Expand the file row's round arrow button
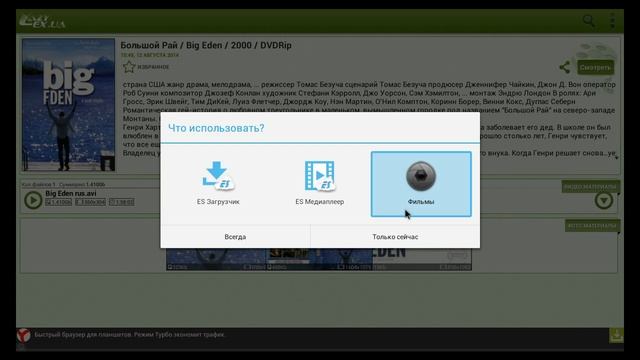 (x=604, y=200)
